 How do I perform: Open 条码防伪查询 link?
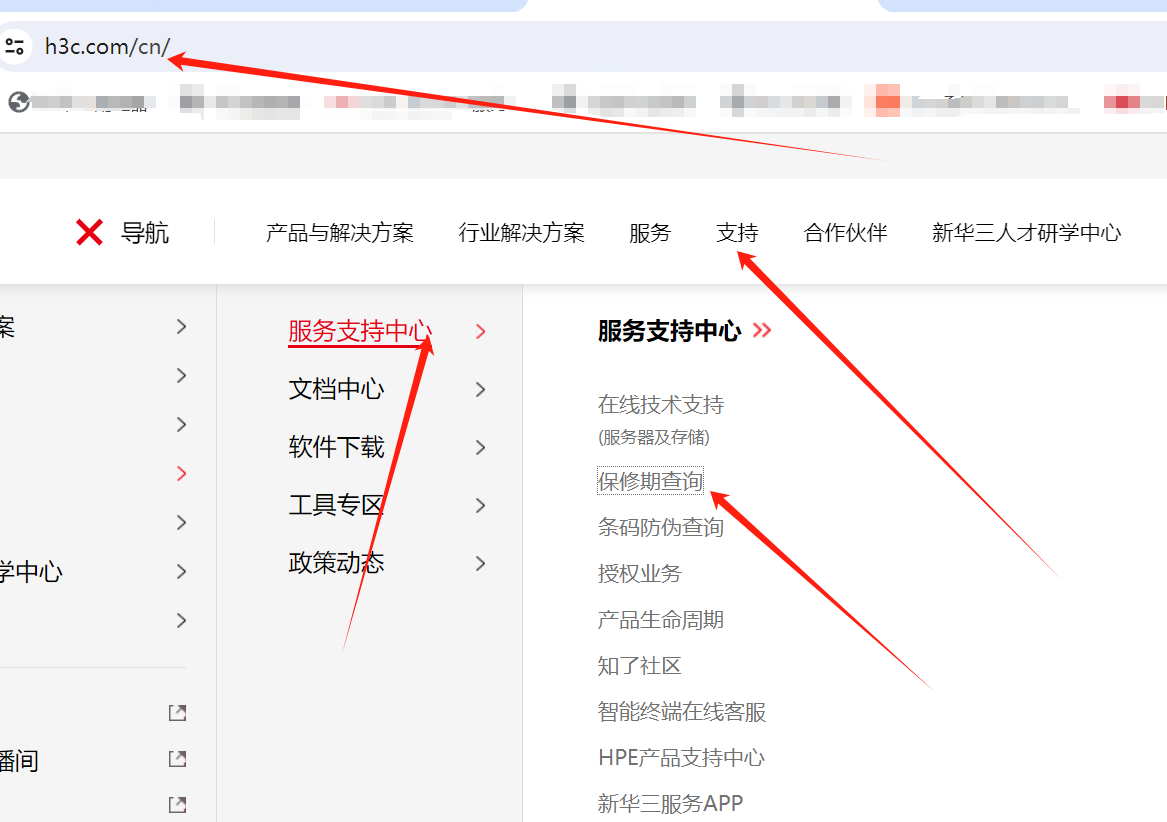click(x=661, y=528)
